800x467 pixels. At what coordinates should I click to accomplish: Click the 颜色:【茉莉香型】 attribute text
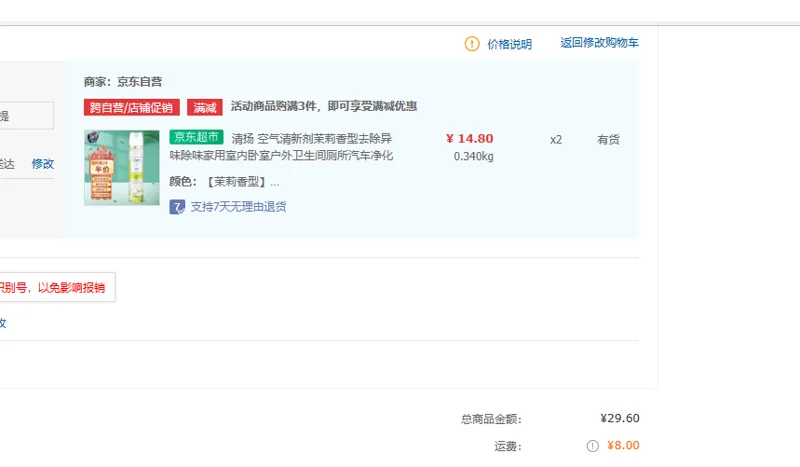tap(224, 182)
